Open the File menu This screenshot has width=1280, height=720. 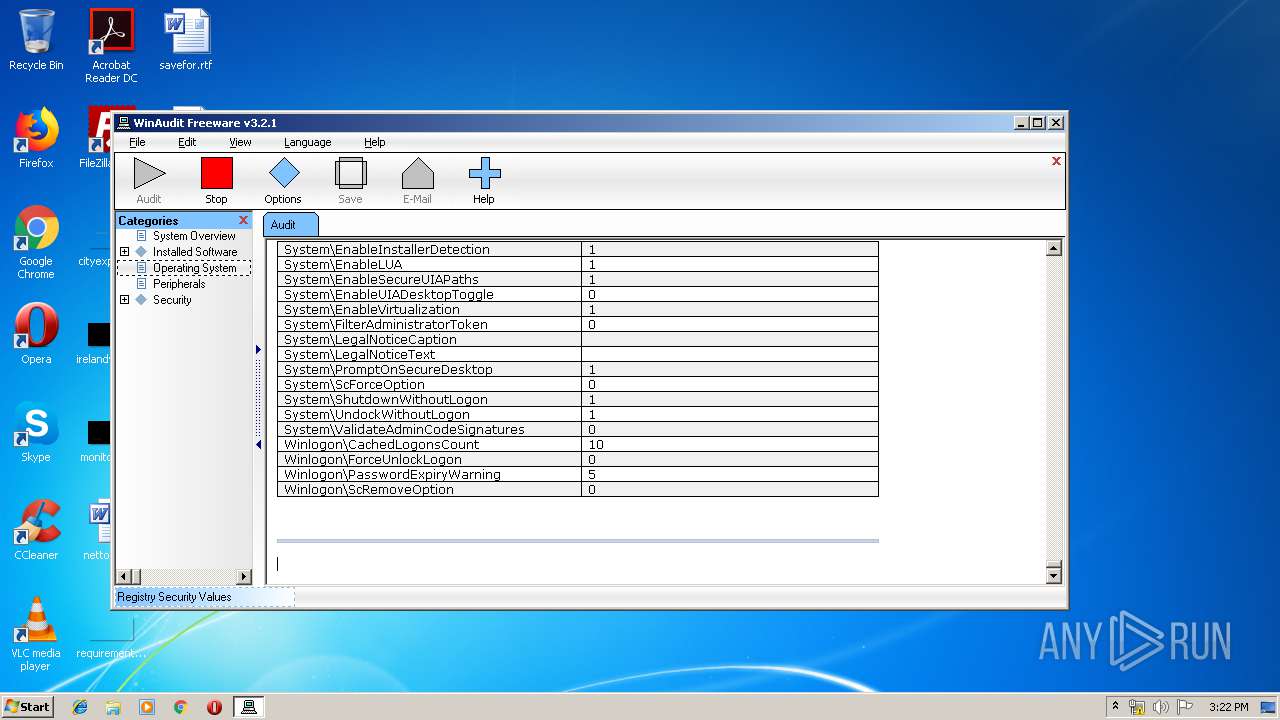(137, 142)
